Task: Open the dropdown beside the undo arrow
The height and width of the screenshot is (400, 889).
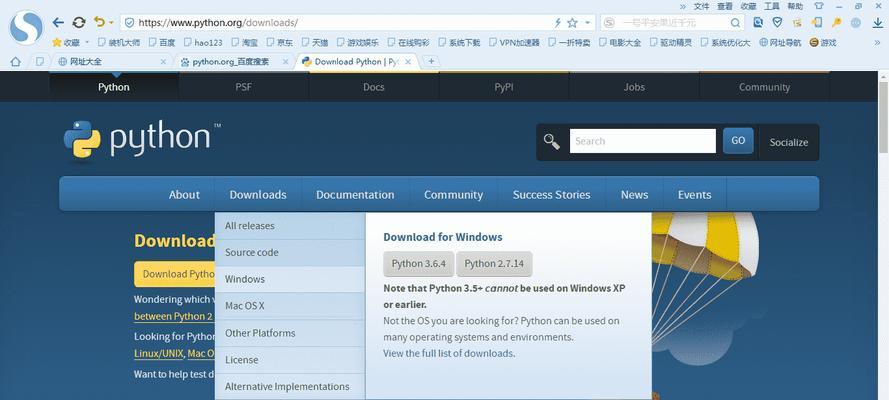Action: coord(111,23)
